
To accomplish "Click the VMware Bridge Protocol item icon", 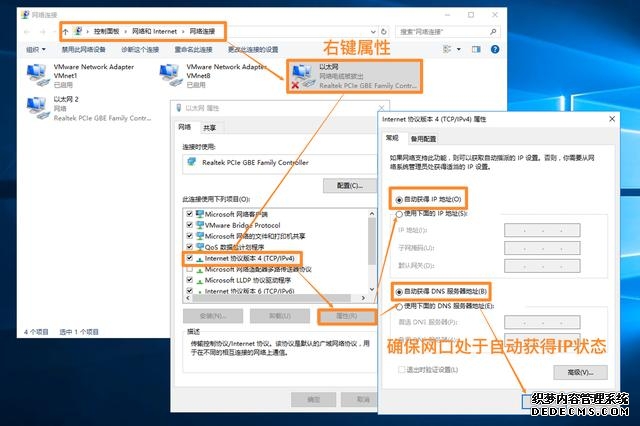I will coord(200,225).
